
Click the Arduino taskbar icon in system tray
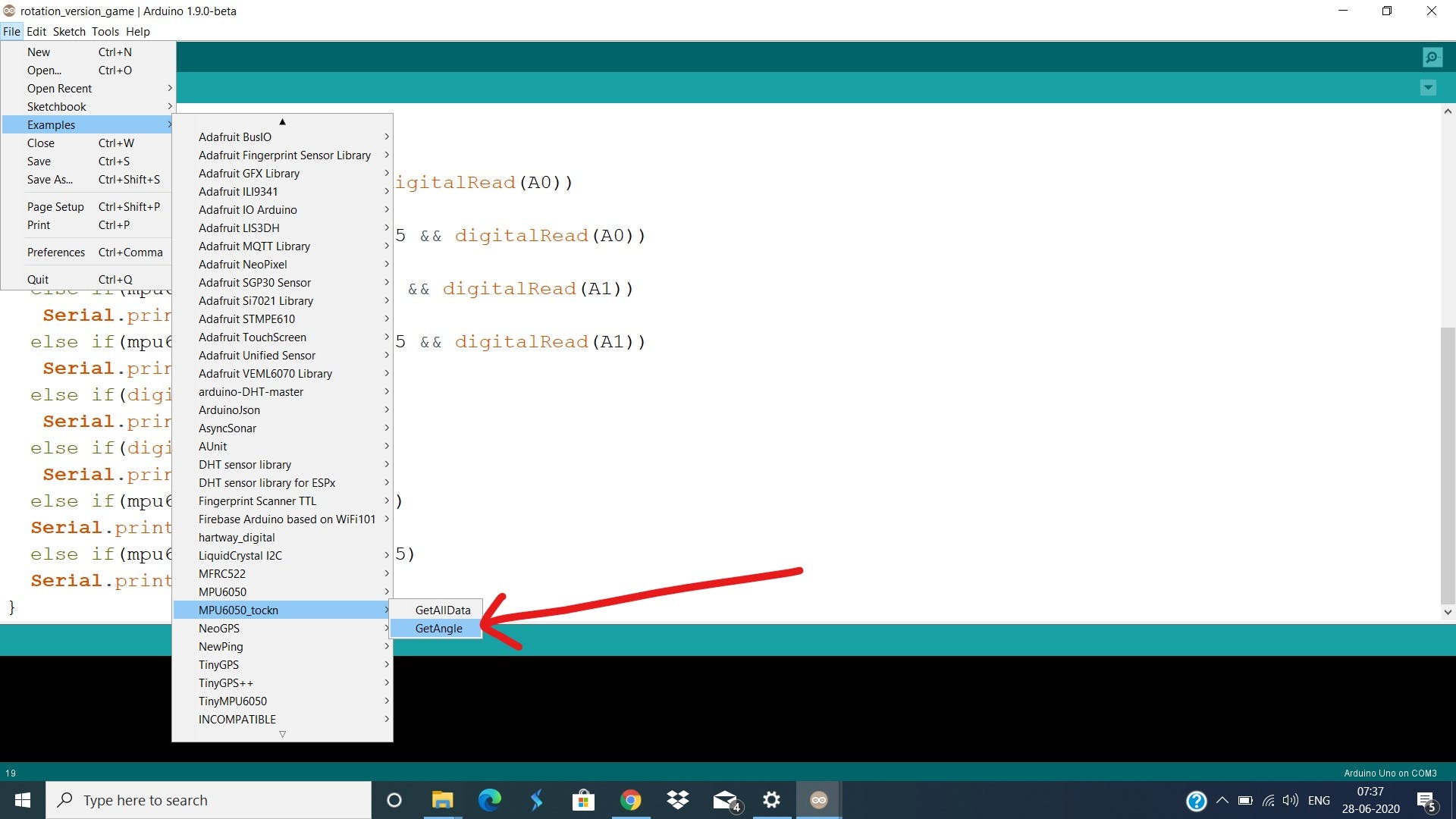[820, 799]
